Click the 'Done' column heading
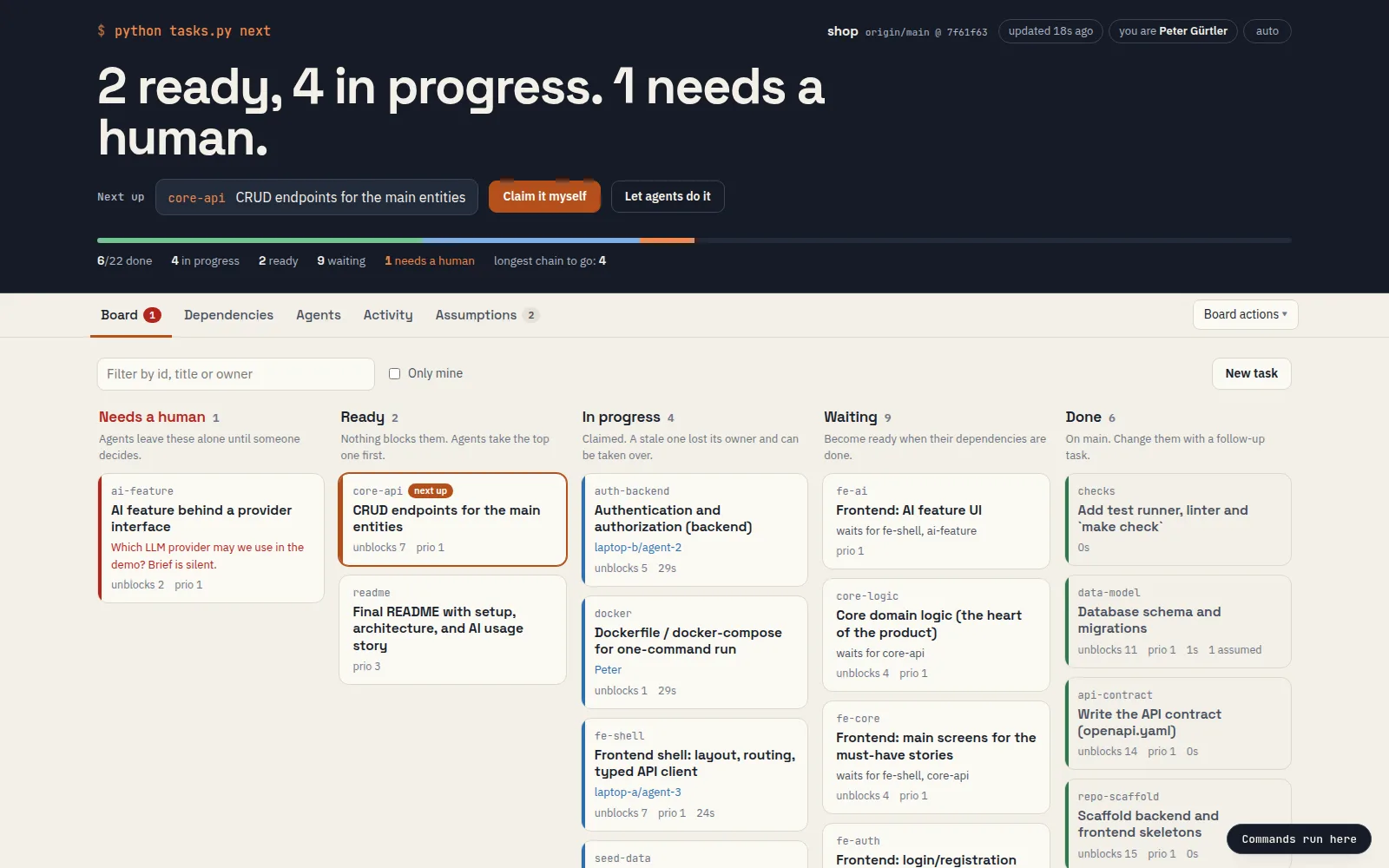 [x=1083, y=418]
